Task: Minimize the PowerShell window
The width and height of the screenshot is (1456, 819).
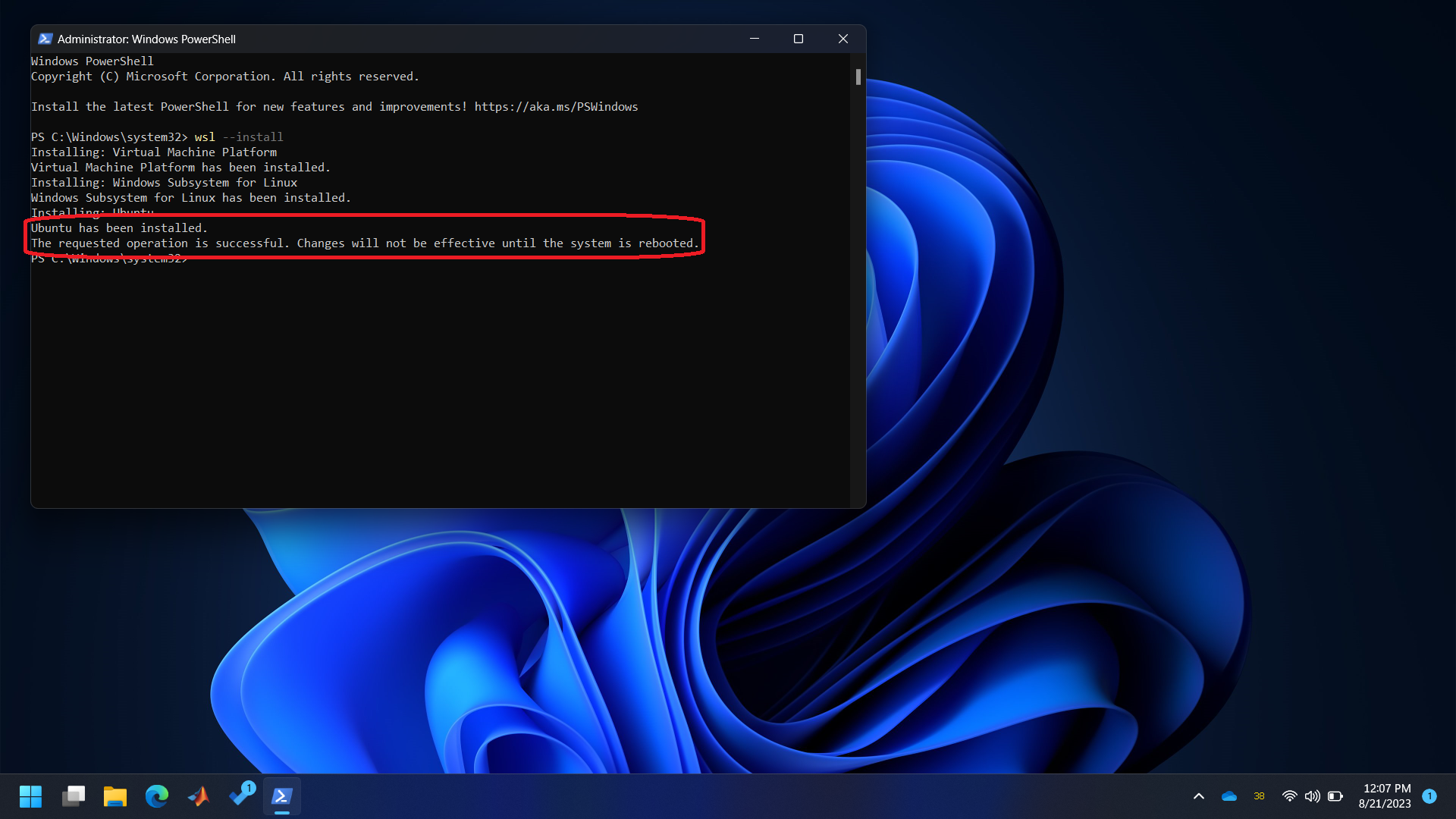Action: click(x=755, y=39)
